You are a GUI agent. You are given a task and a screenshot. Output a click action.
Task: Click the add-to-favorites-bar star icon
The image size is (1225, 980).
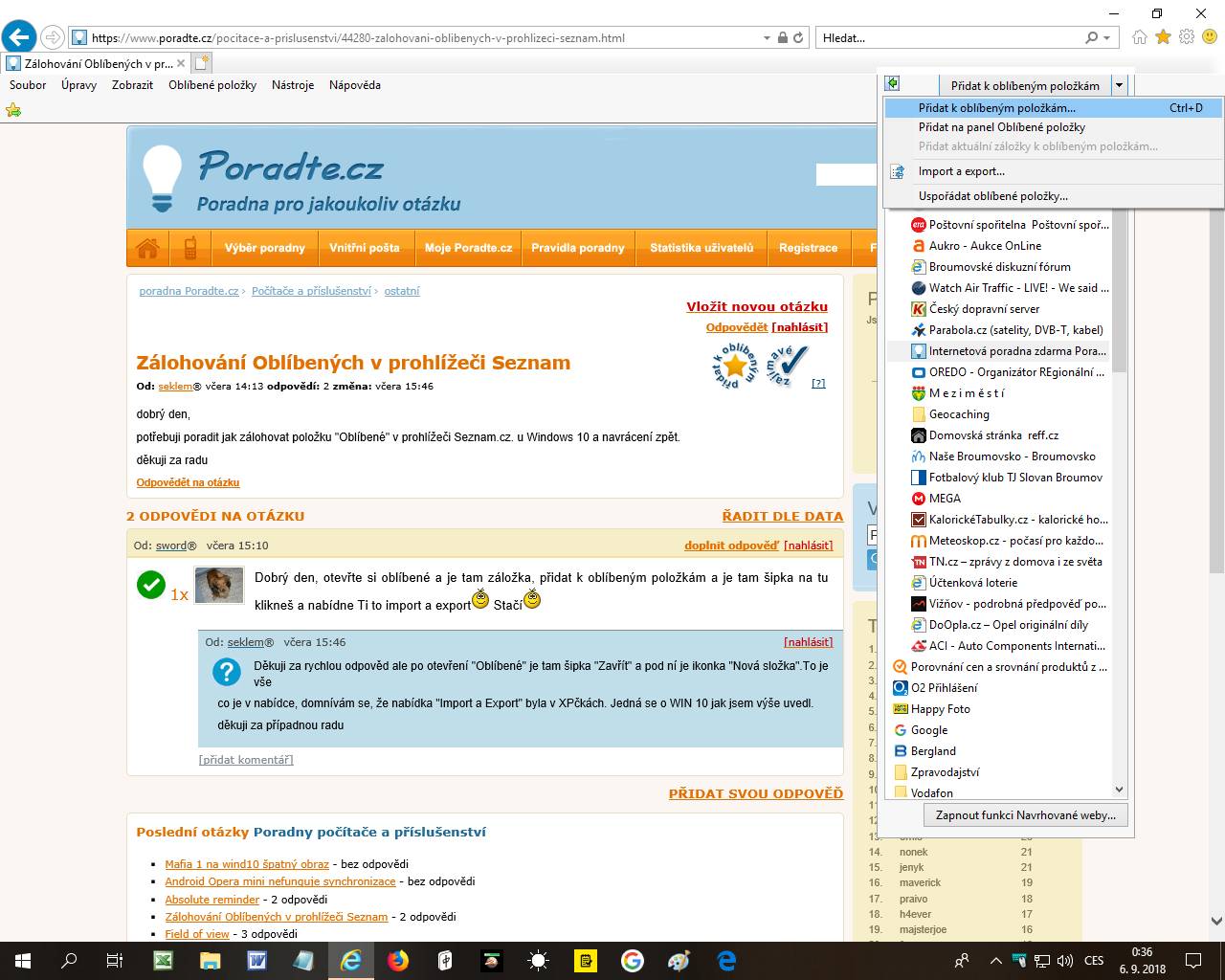13,110
